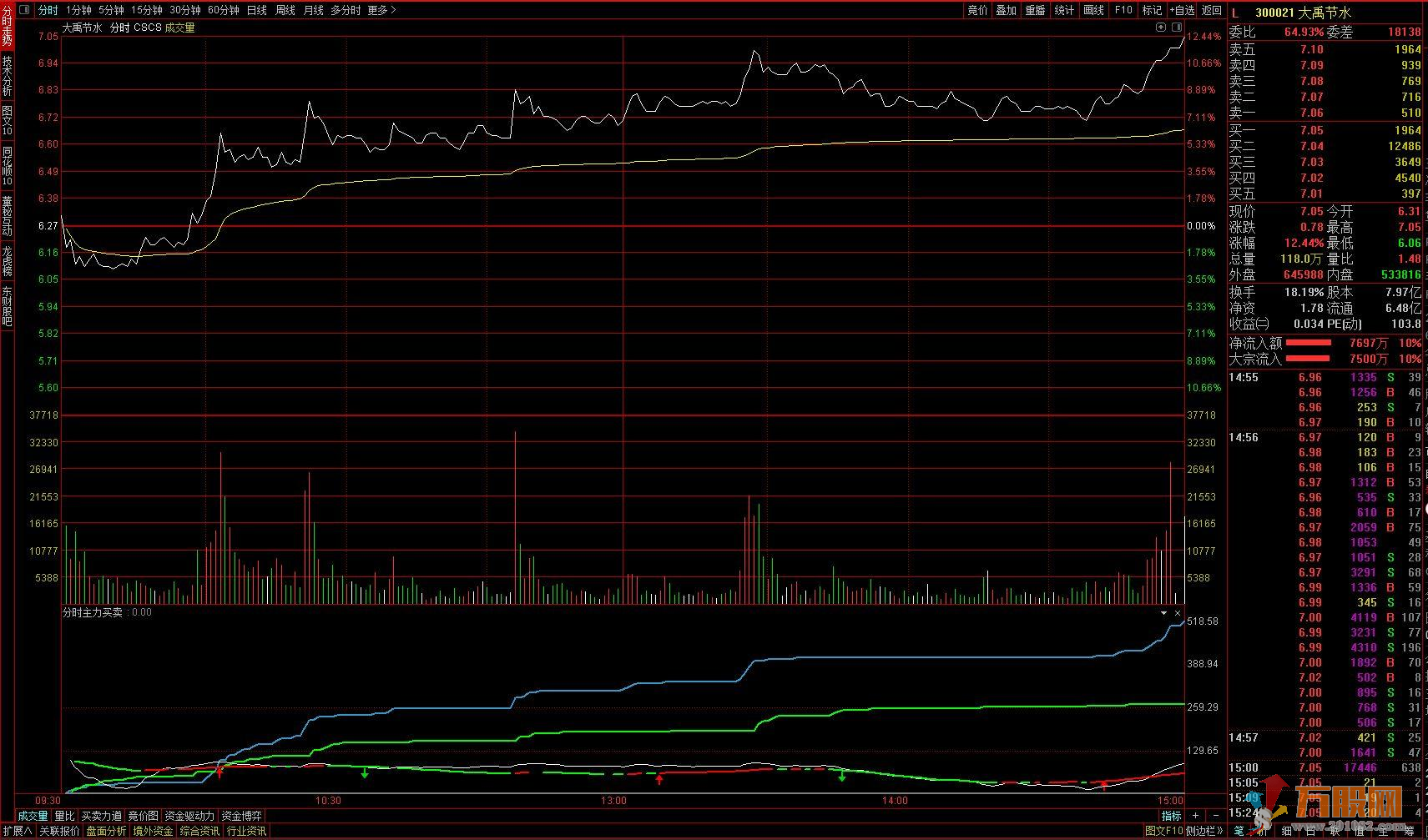Select the 资金博弈 indicator tab

click(x=242, y=816)
